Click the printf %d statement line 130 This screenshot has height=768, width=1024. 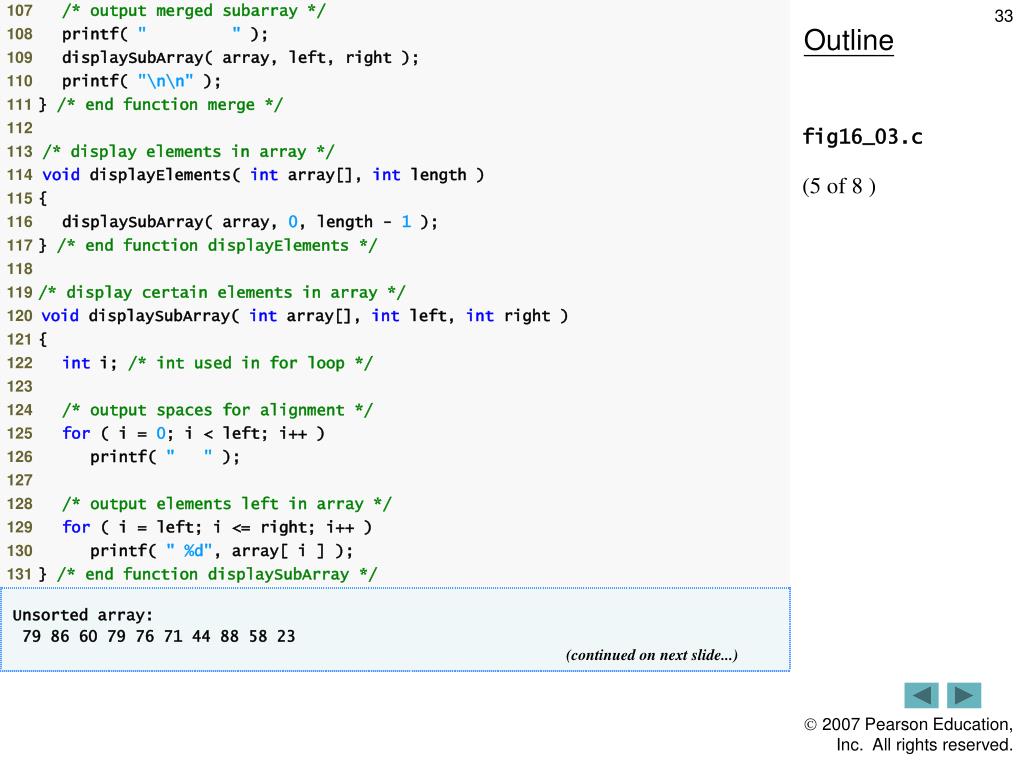221,551
